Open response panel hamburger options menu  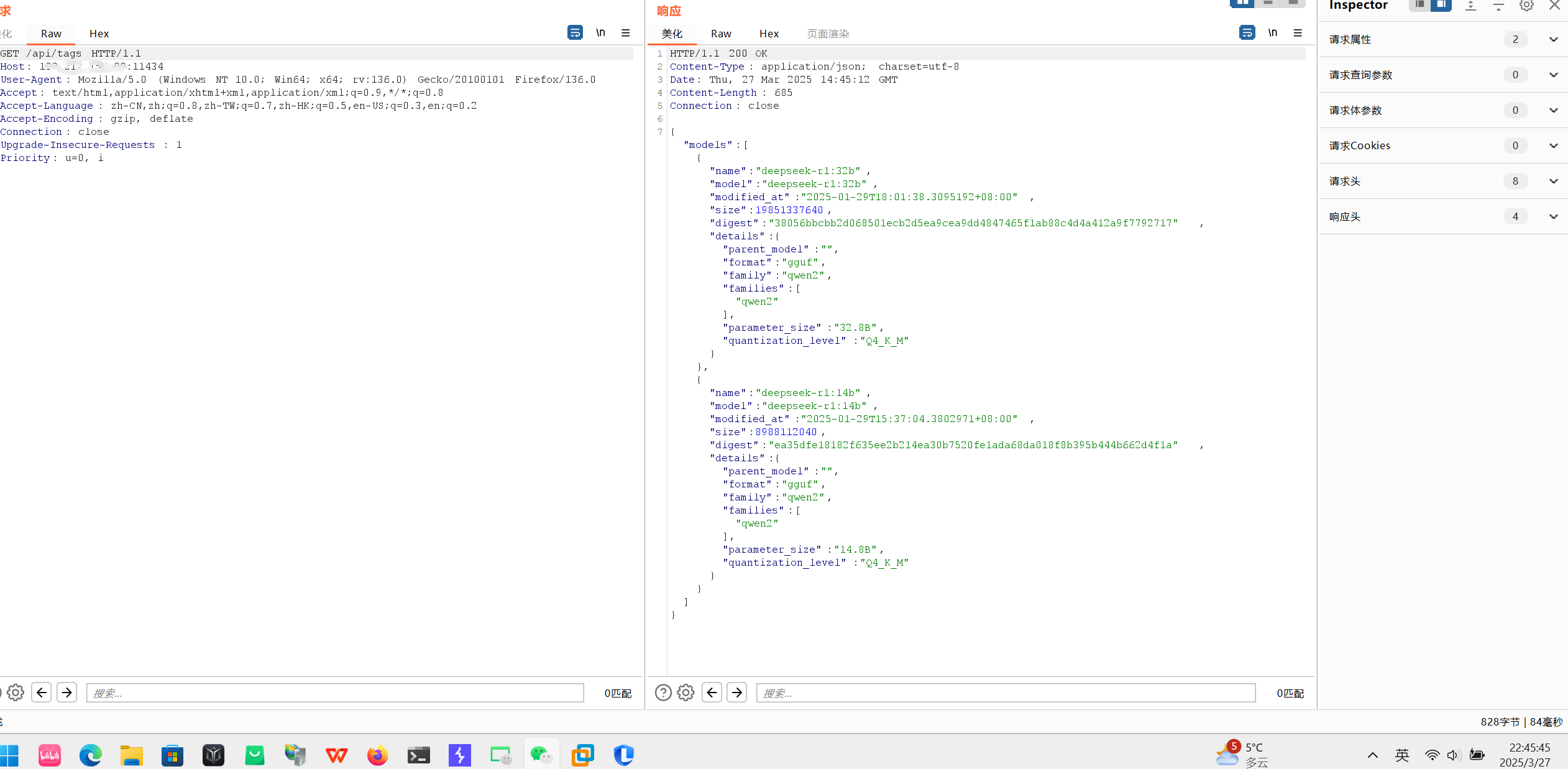(x=1298, y=32)
